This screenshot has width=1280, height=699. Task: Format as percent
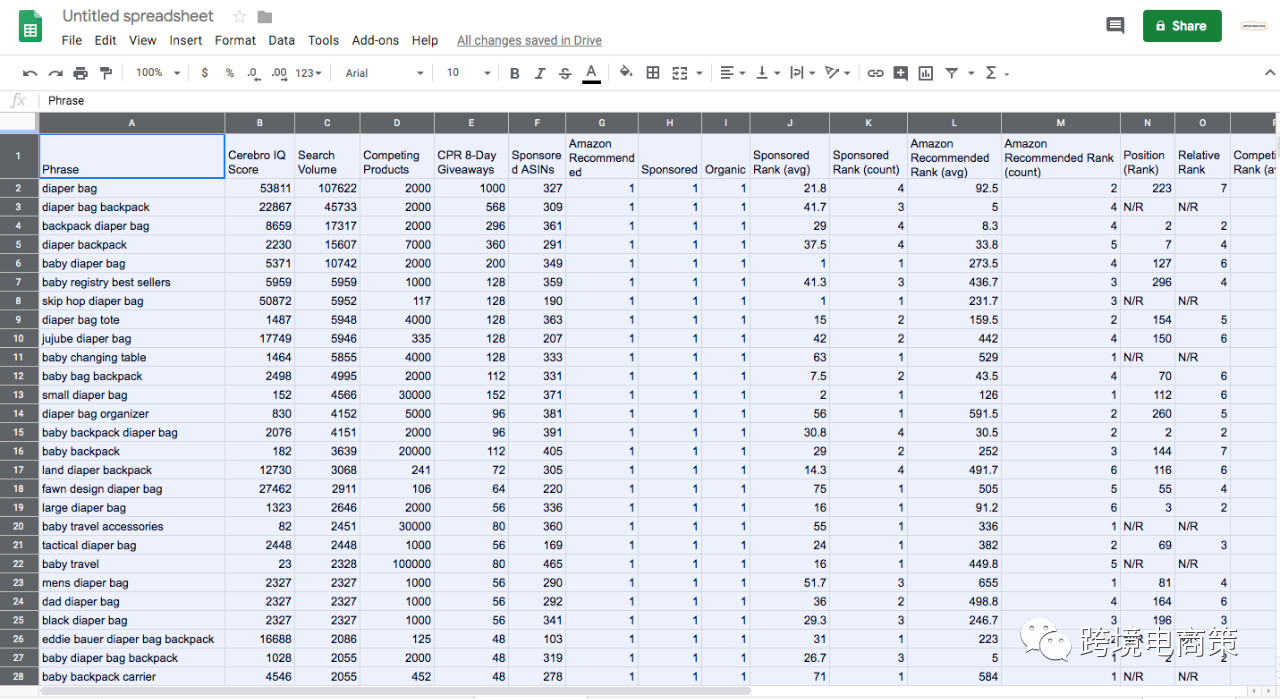(229, 73)
